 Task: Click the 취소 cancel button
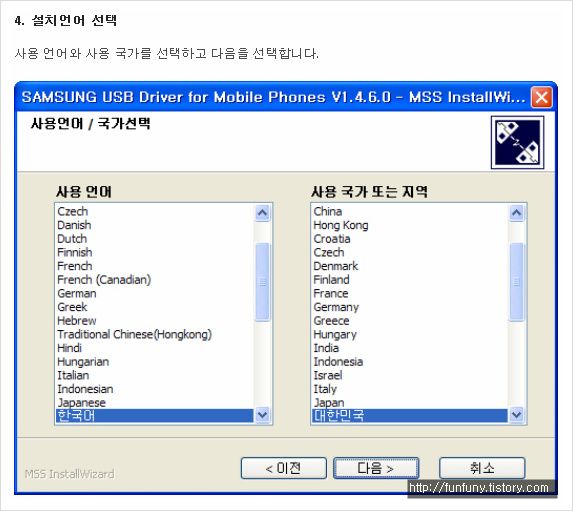[482, 468]
